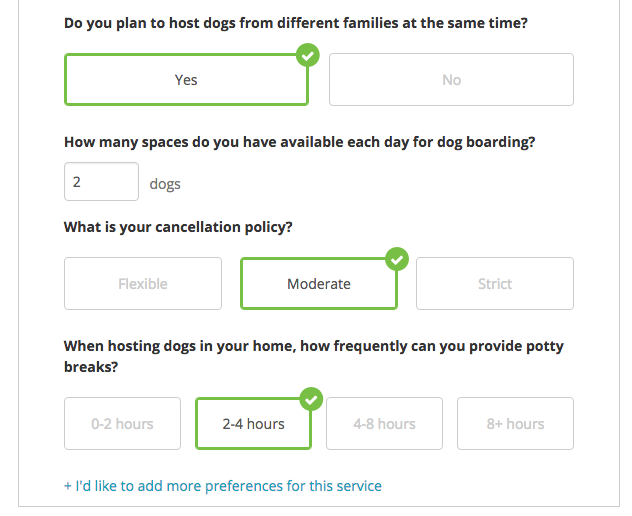
Task: Click the potty breaks question heading
Action: (314, 356)
